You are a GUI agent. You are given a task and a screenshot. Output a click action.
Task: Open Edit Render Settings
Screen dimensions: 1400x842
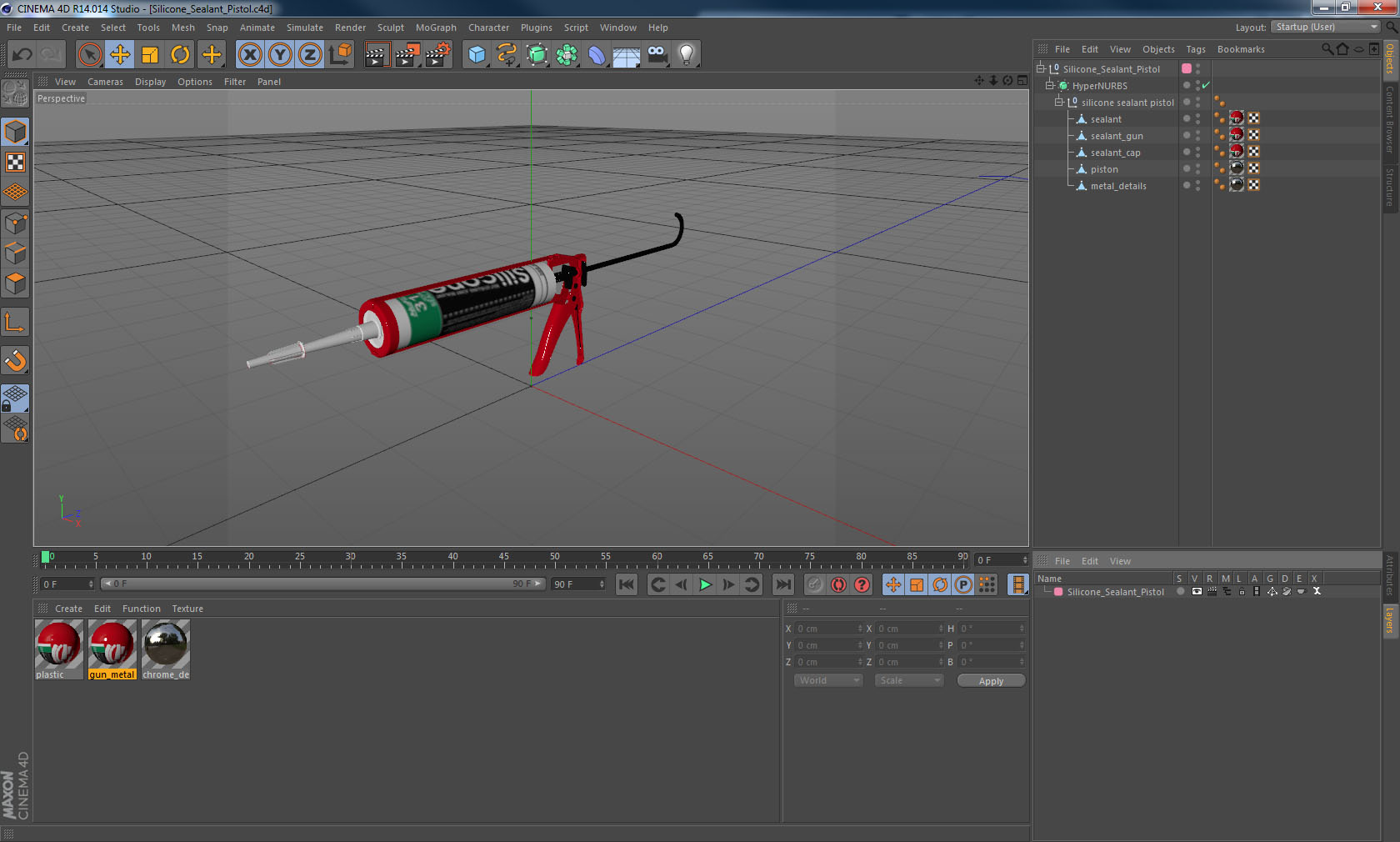pyautogui.click(x=438, y=55)
